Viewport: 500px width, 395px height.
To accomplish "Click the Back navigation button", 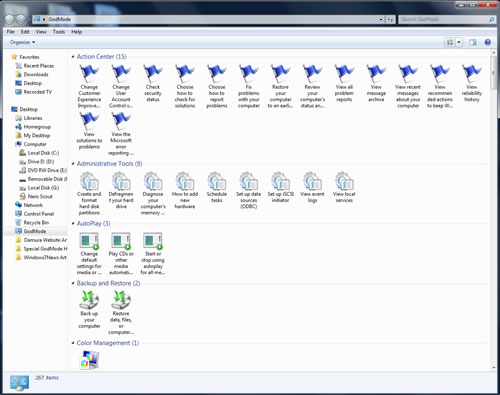I will click(x=10, y=20).
